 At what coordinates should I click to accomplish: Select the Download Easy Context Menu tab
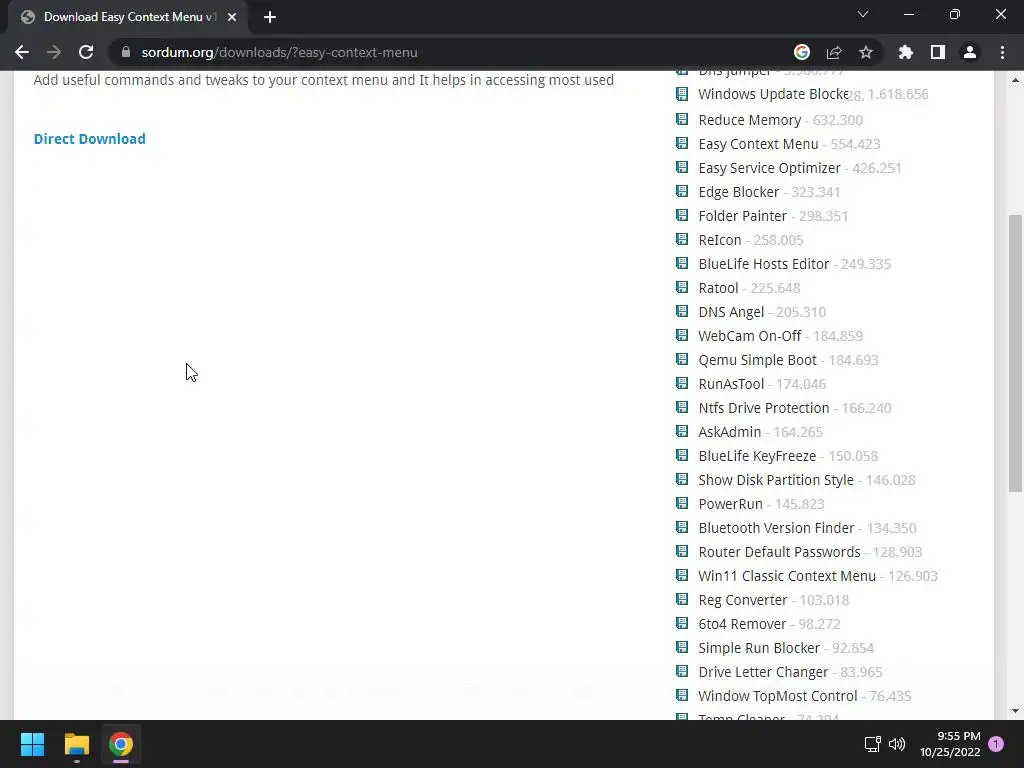(128, 17)
